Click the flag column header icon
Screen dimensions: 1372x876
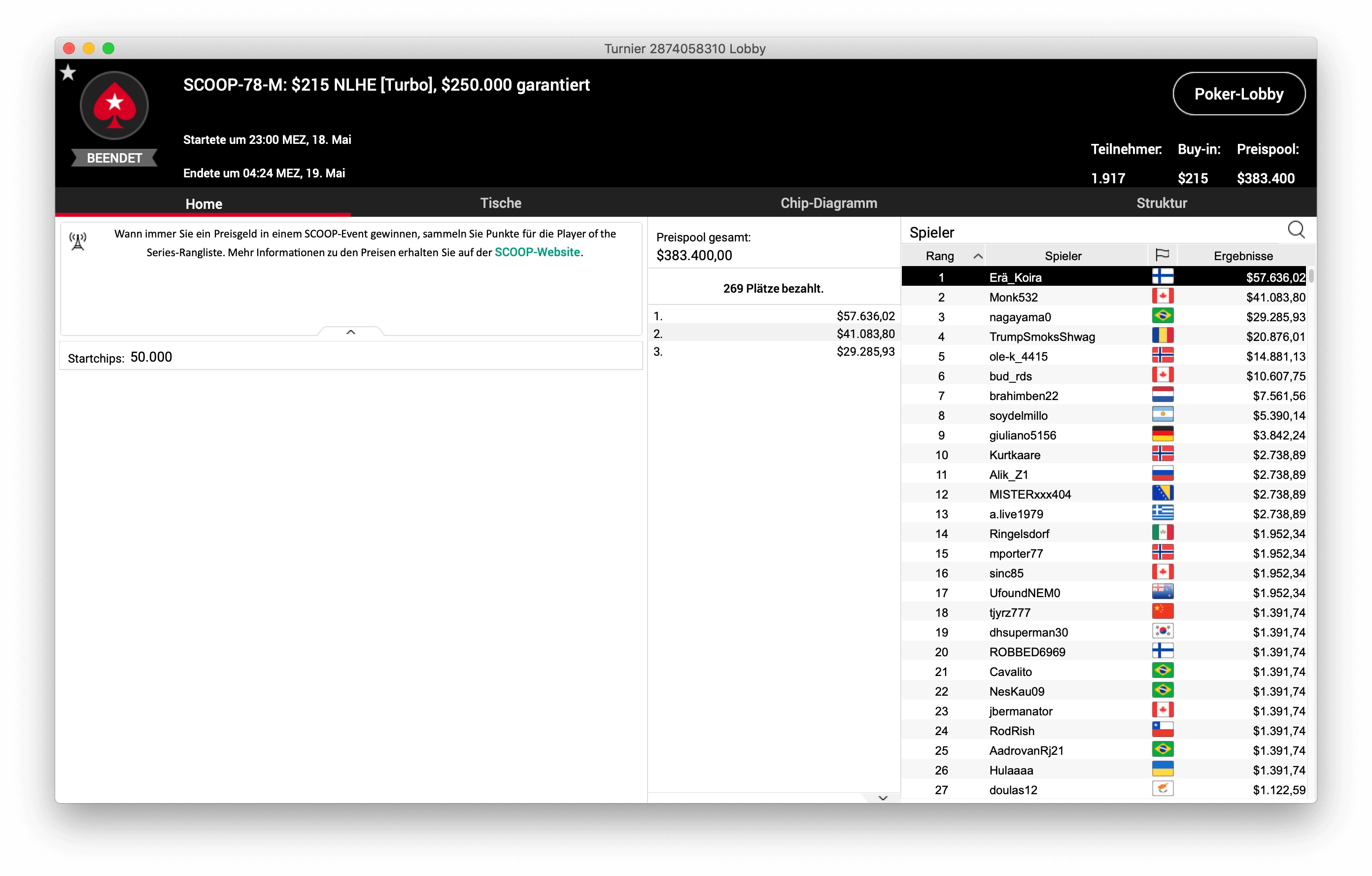[x=1162, y=255]
